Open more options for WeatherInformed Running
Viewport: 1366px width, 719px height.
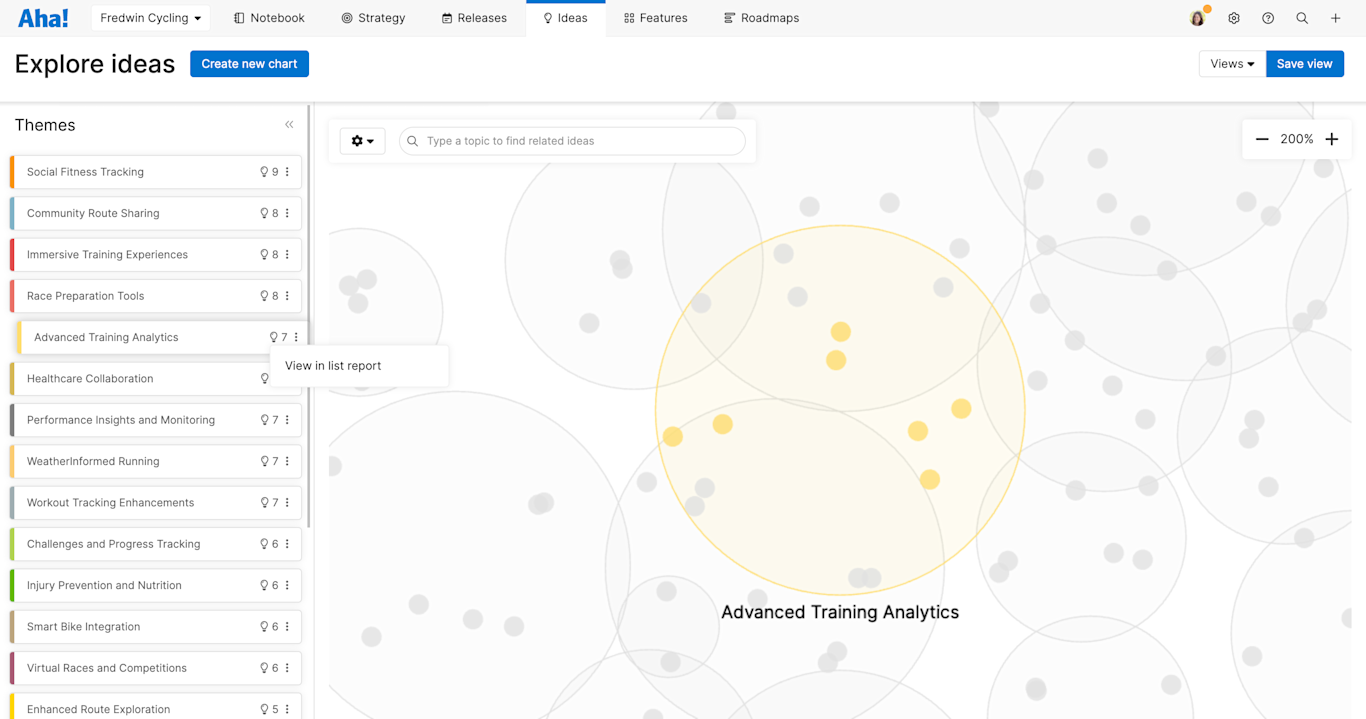(x=287, y=461)
